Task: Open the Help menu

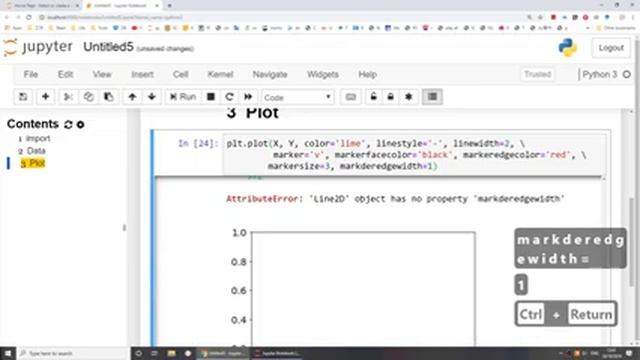Action: click(367, 74)
